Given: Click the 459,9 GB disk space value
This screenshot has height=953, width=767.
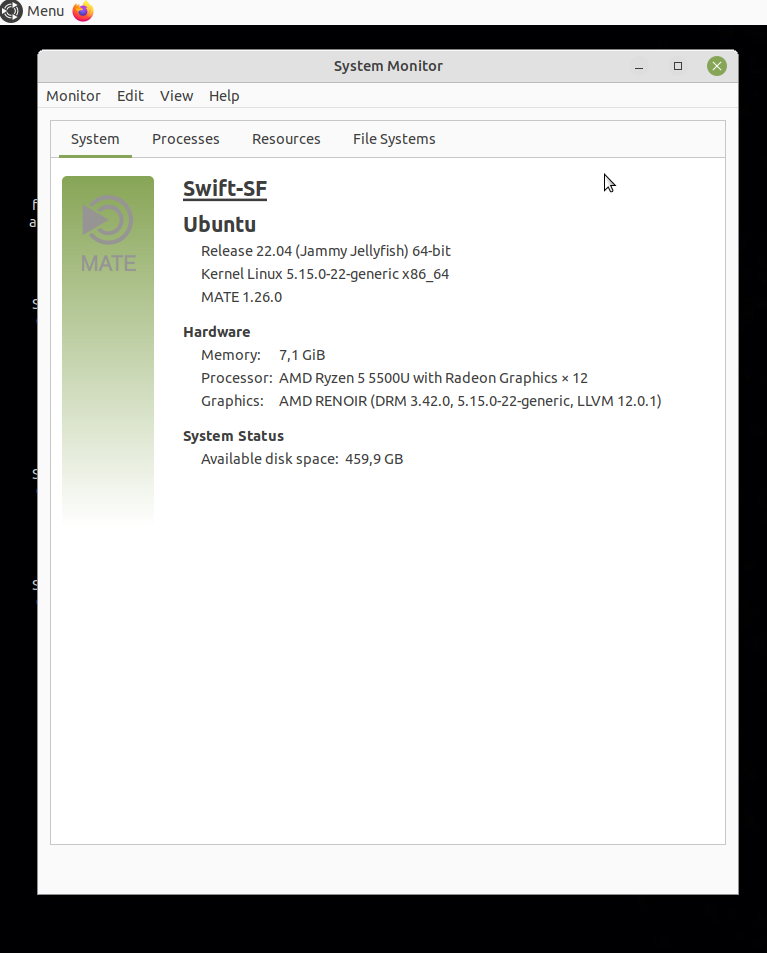Looking at the screenshot, I should (x=374, y=459).
